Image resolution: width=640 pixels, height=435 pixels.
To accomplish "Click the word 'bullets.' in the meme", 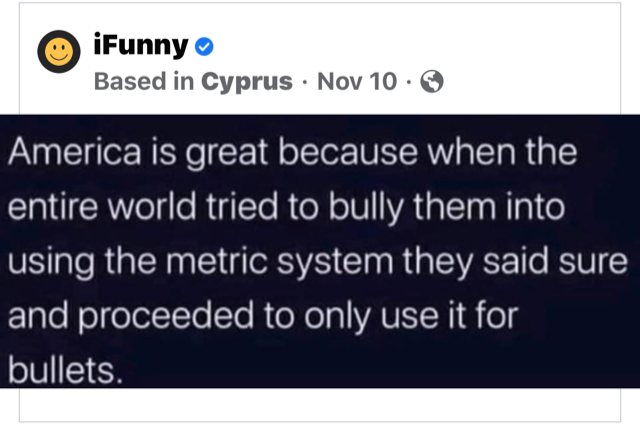I will point(65,370).
